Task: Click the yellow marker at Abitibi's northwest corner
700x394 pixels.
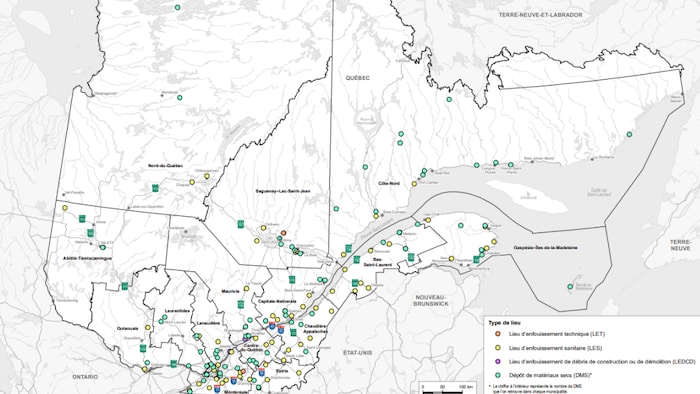Action: (65, 207)
